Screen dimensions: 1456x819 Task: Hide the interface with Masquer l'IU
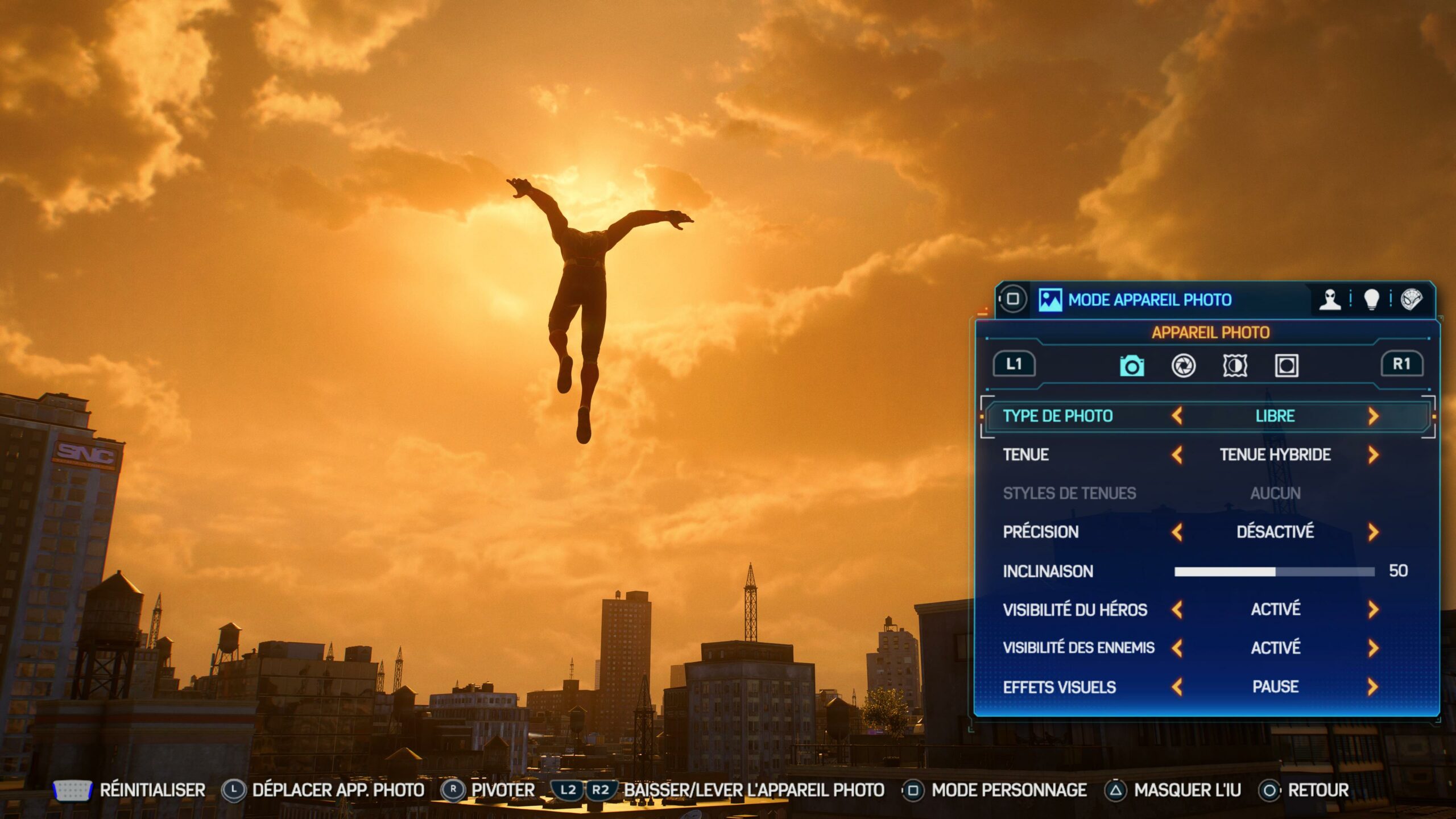pyautogui.click(x=1188, y=790)
